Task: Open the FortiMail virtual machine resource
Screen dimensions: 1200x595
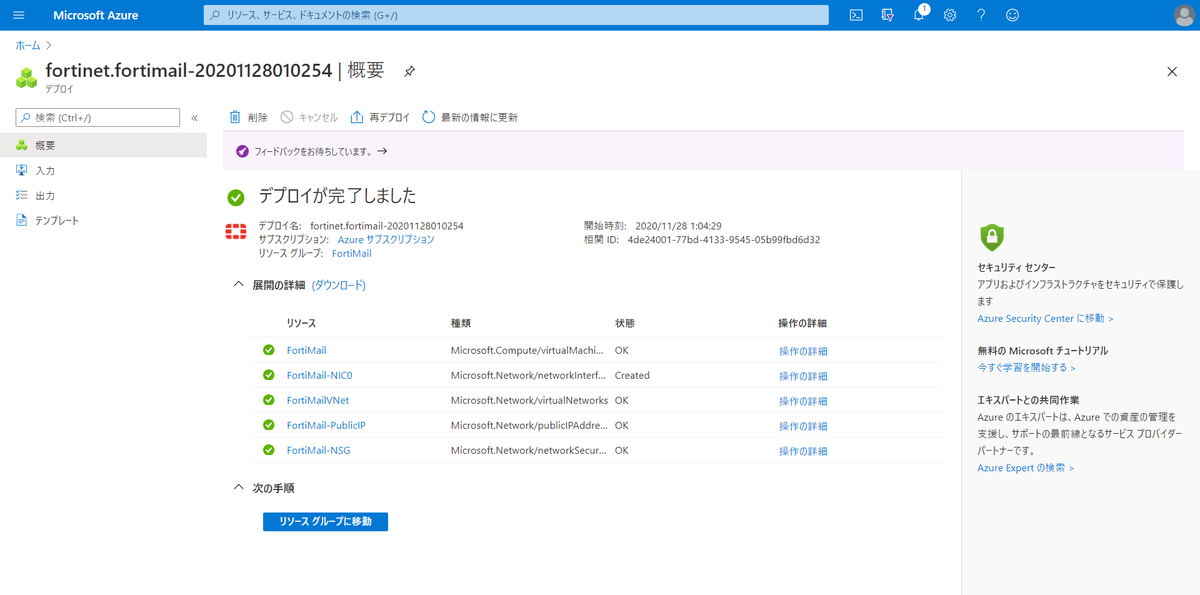Action: (306, 351)
